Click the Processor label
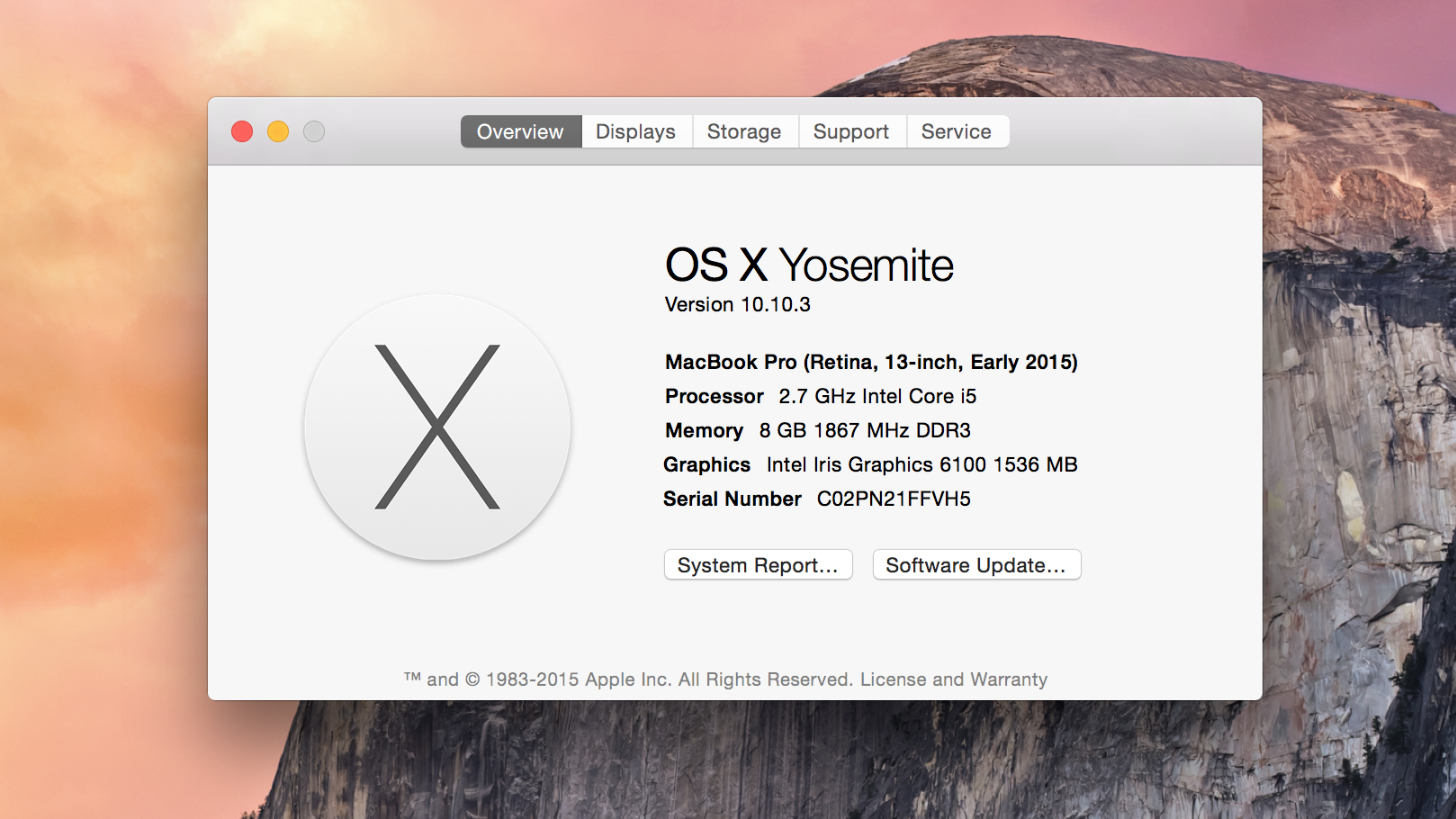This screenshot has width=1456, height=819. pos(715,397)
